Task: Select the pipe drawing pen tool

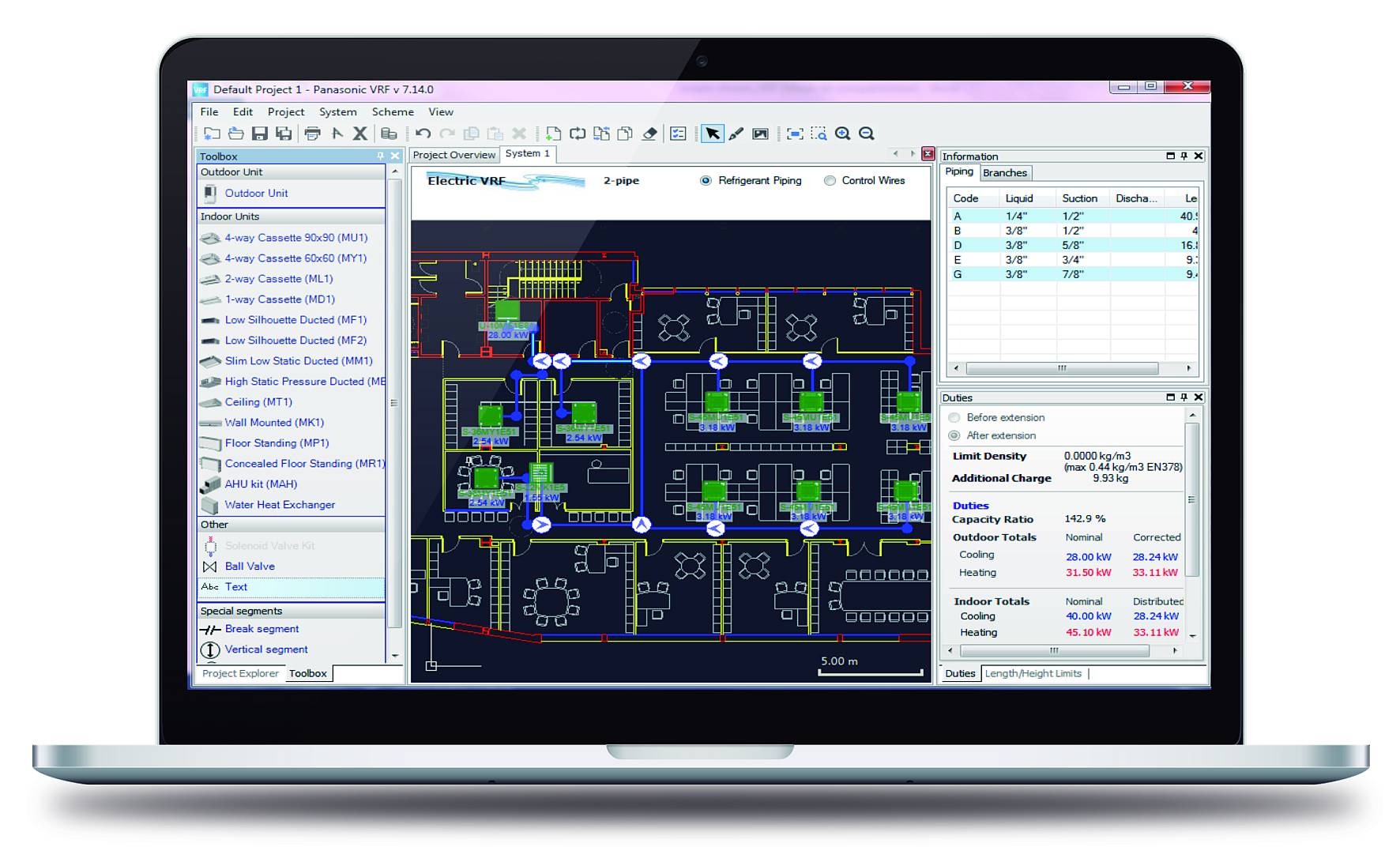Action: [735, 134]
